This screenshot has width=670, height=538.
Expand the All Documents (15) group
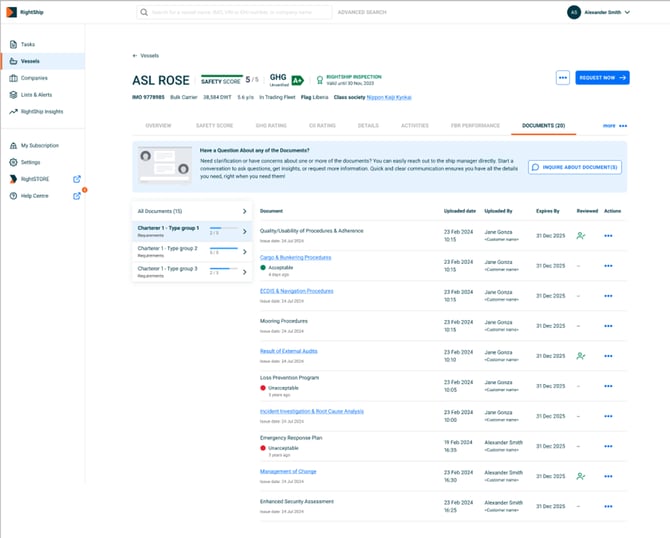[244, 212]
